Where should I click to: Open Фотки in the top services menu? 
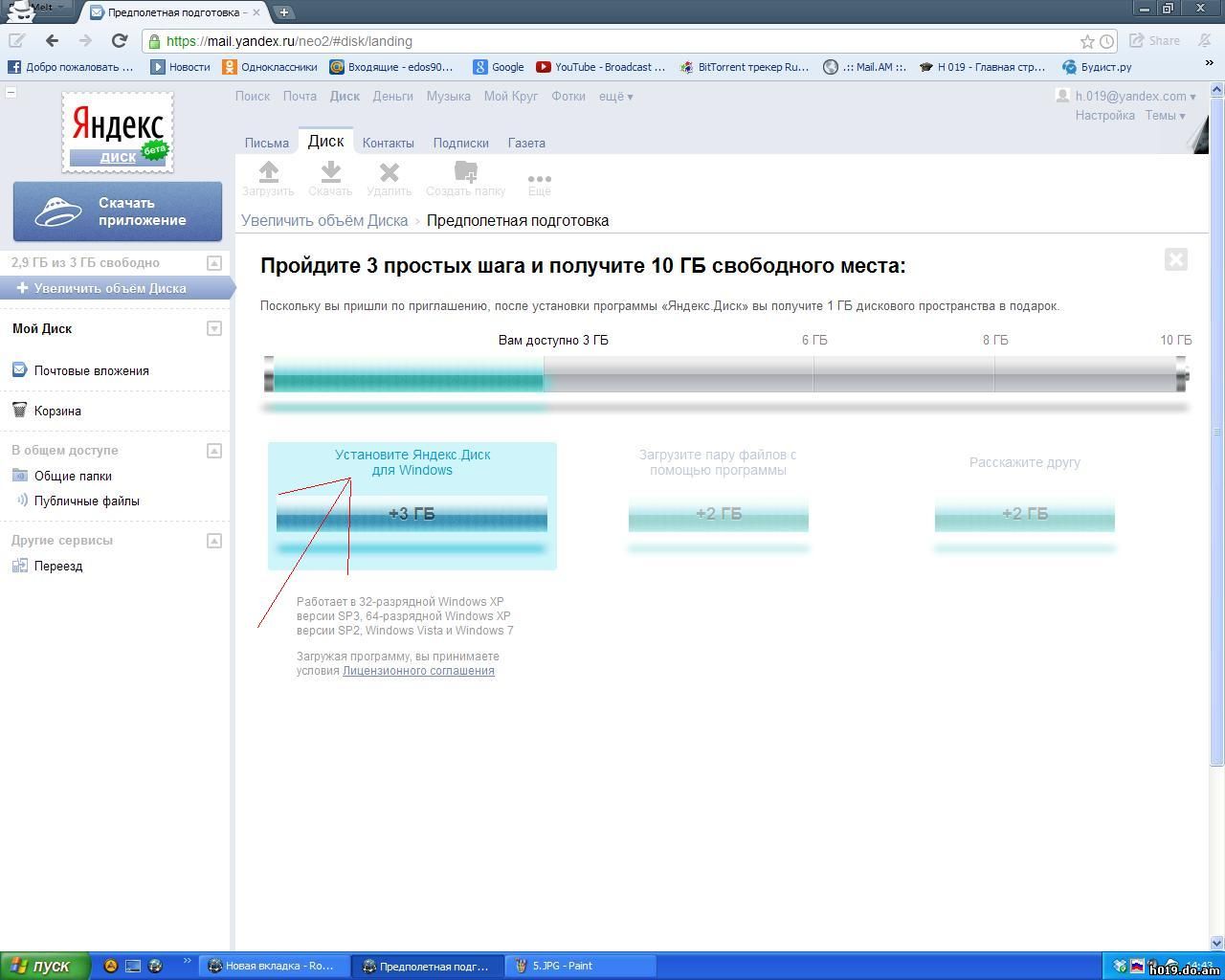point(568,96)
